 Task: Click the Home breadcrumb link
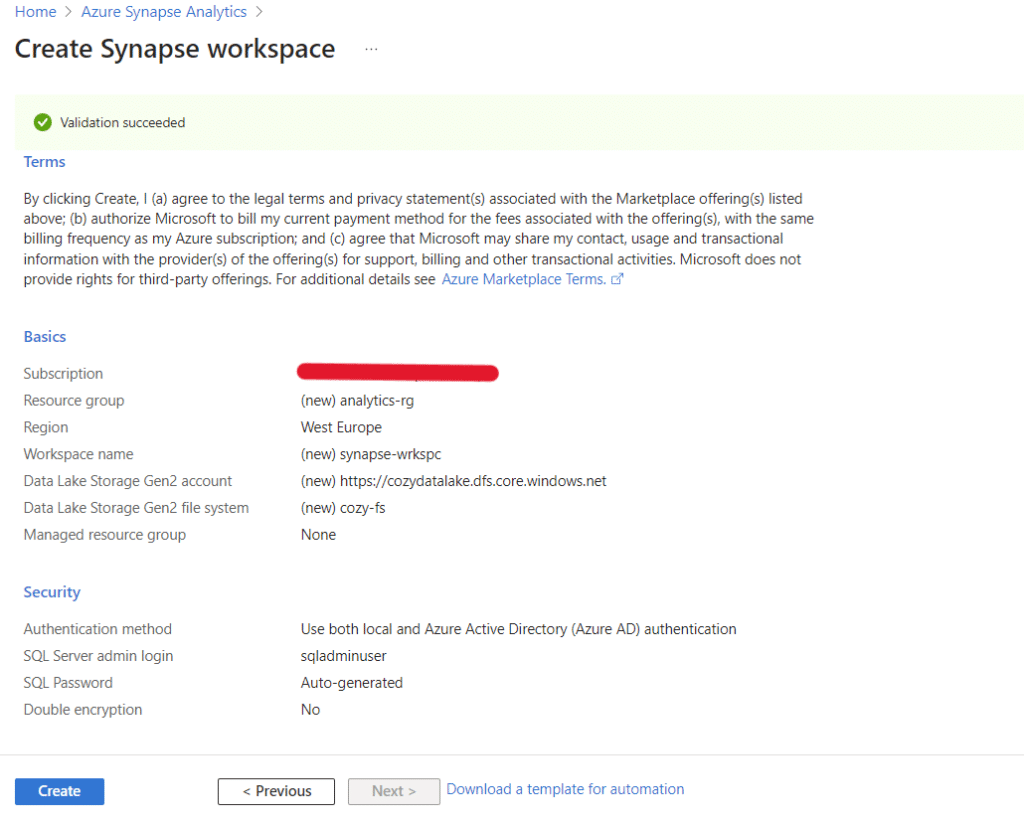tap(35, 12)
